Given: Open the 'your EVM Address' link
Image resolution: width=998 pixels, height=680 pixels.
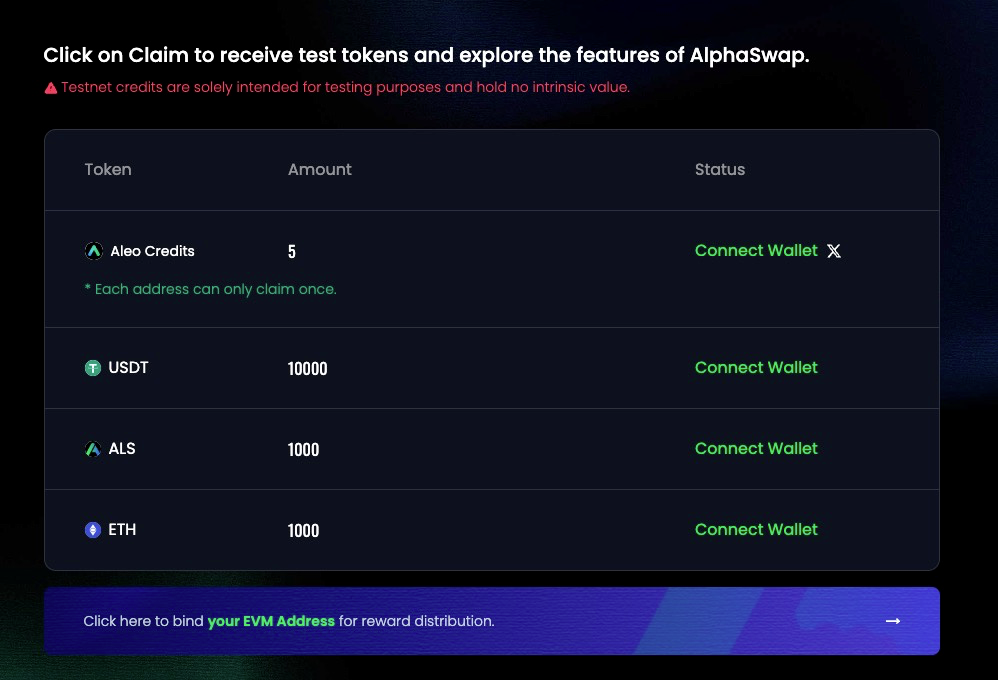Looking at the screenshot, I should coord(271,621).
